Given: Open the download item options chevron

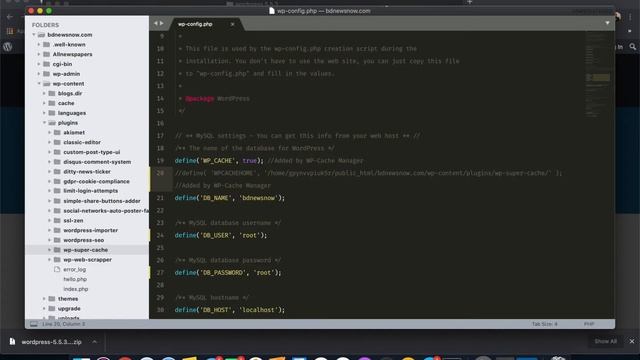Looking at the screenshot, I should click(x=95, y=342).
